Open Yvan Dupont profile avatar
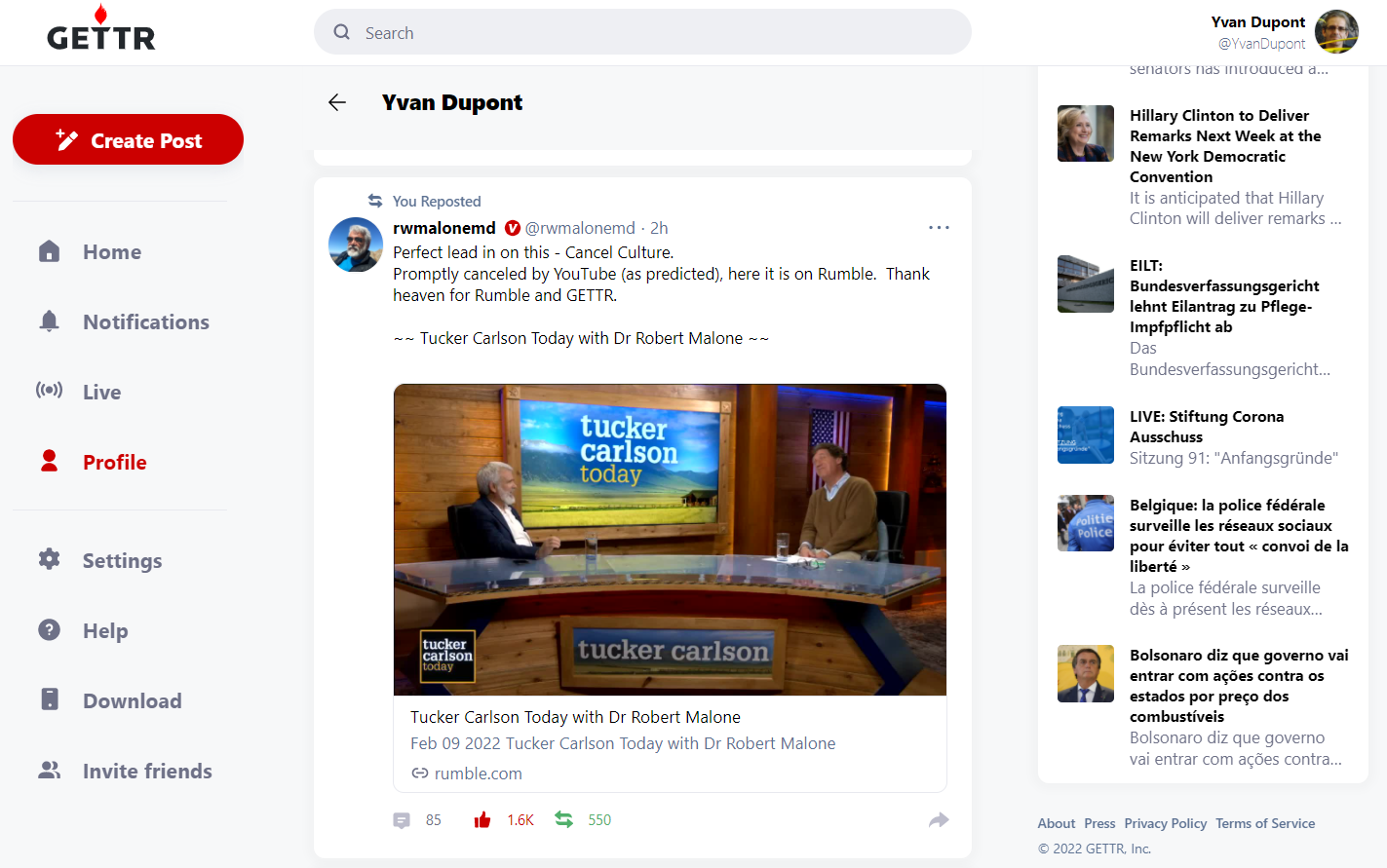1387x868 pixels. 1336,31
